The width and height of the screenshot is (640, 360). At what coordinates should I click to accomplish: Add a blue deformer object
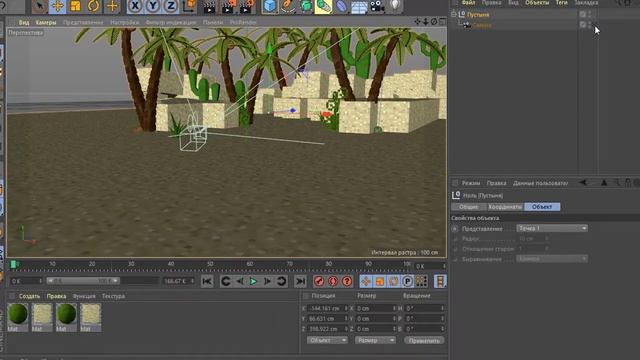click(341, 6)
